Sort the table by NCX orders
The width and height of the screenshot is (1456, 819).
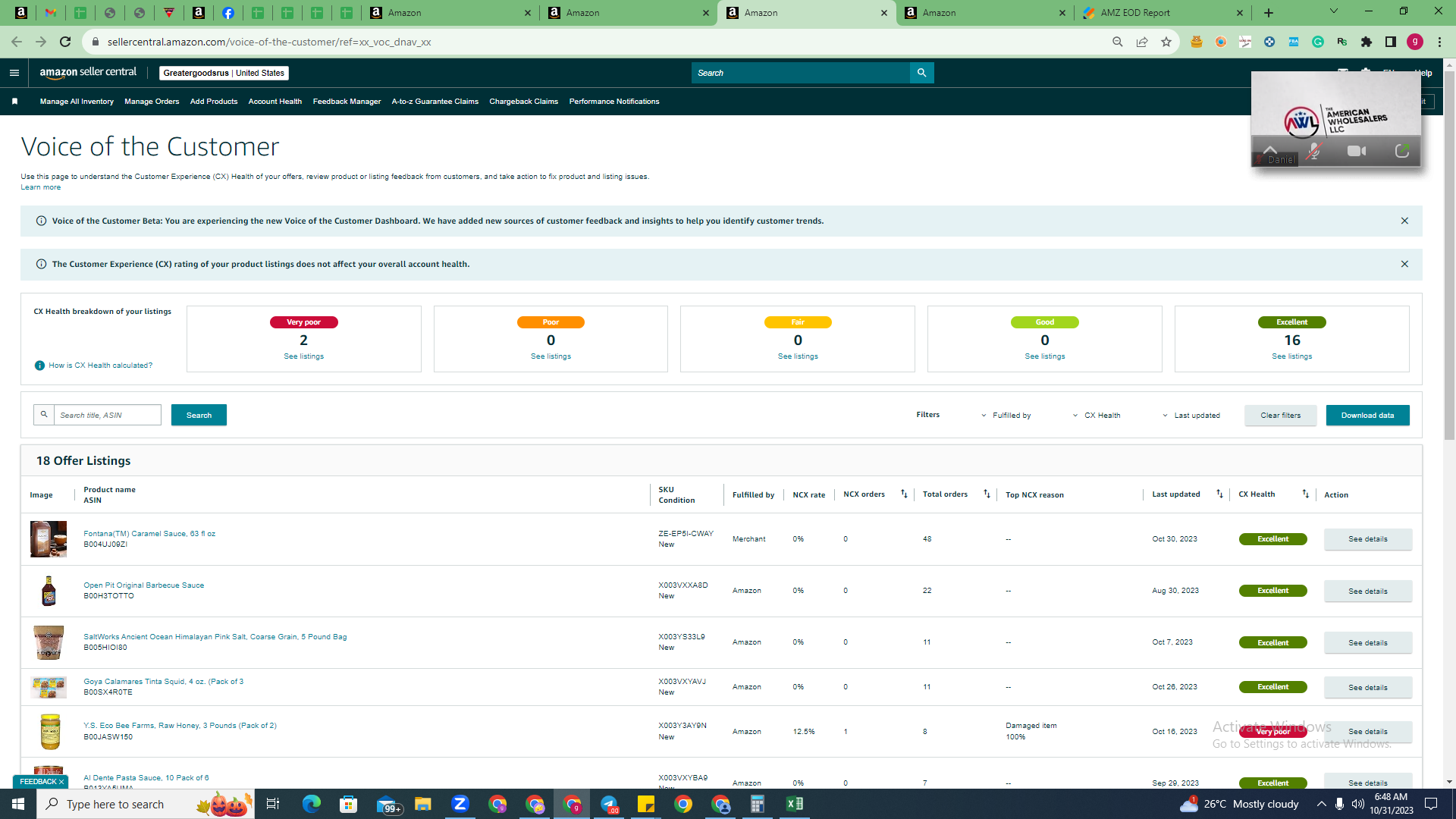click(x=904, y=494)
